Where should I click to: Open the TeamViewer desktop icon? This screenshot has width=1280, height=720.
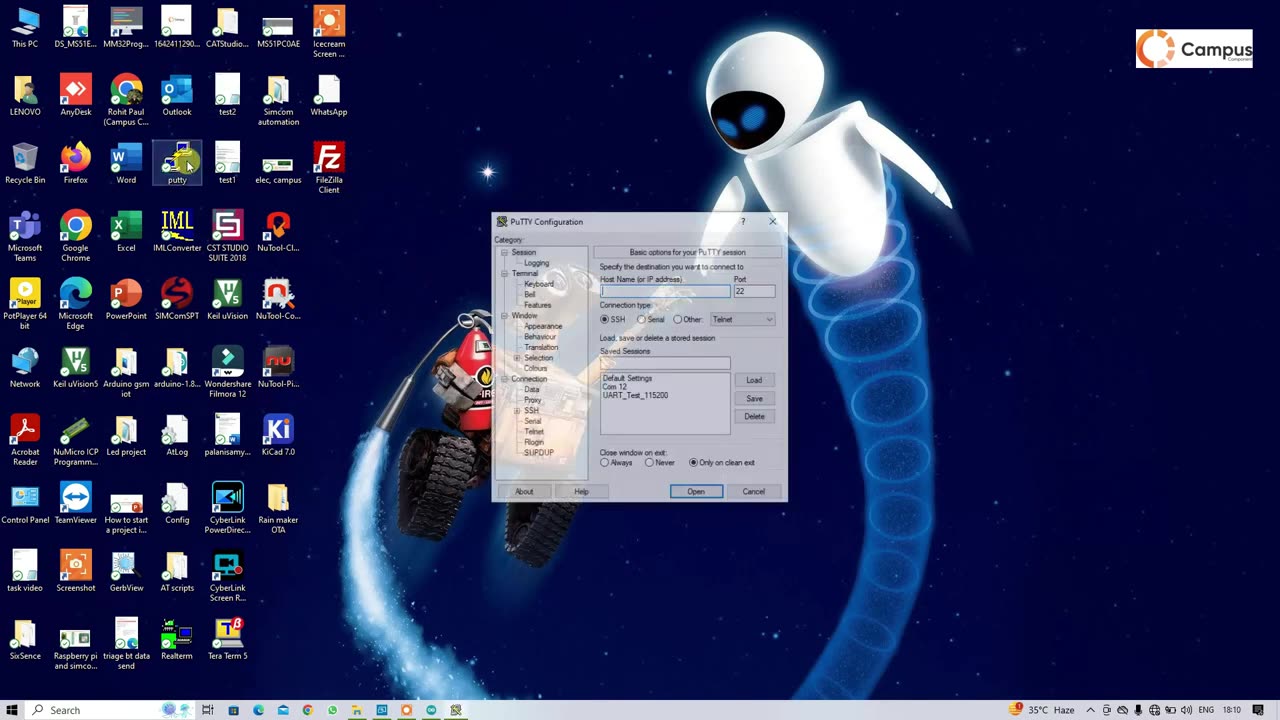point(76,503)
